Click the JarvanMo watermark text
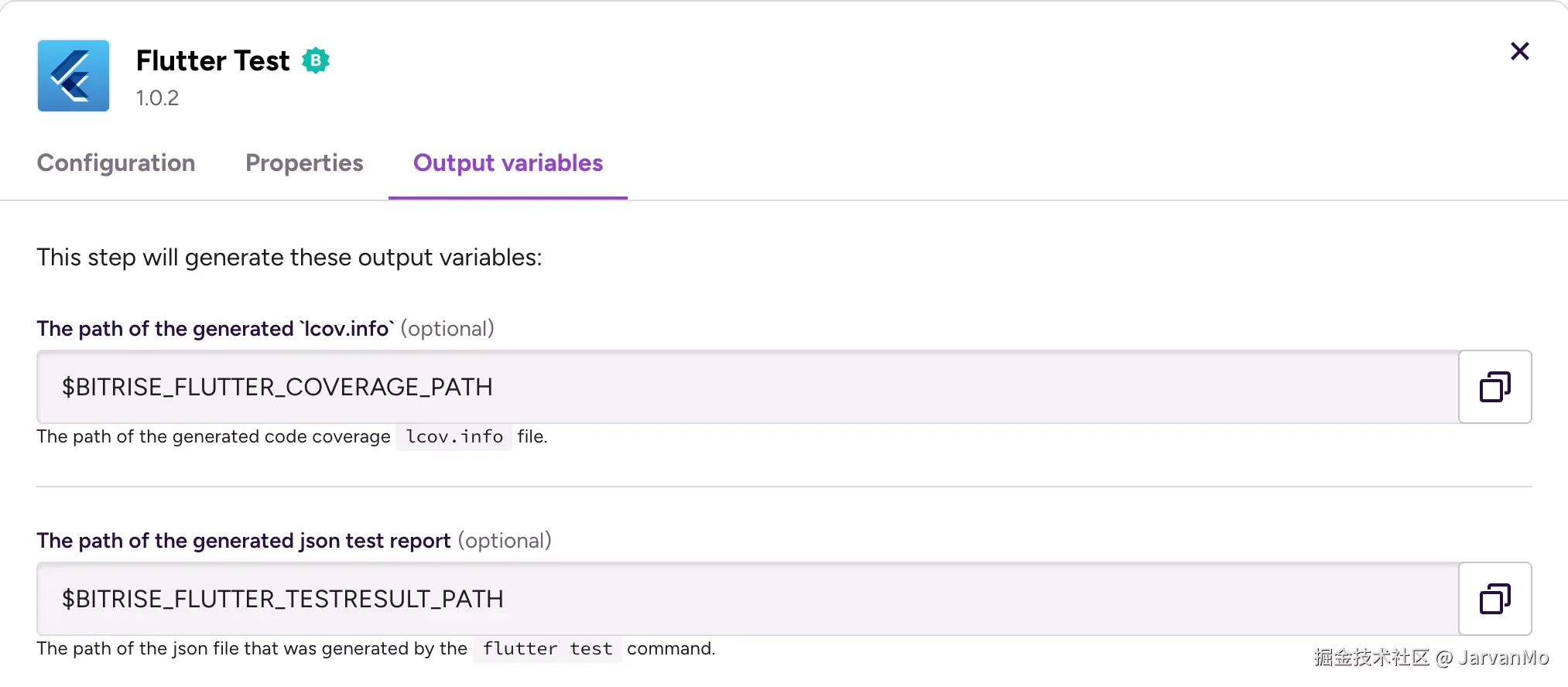1568x687 pixels. click(1431, 658)
